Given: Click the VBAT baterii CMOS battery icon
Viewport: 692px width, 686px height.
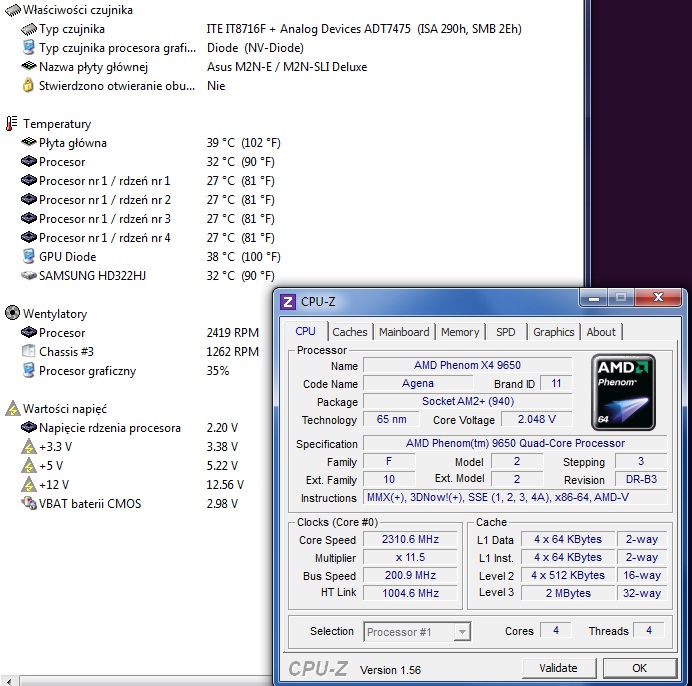Looking at the screenshot, I should click(29, 504).
